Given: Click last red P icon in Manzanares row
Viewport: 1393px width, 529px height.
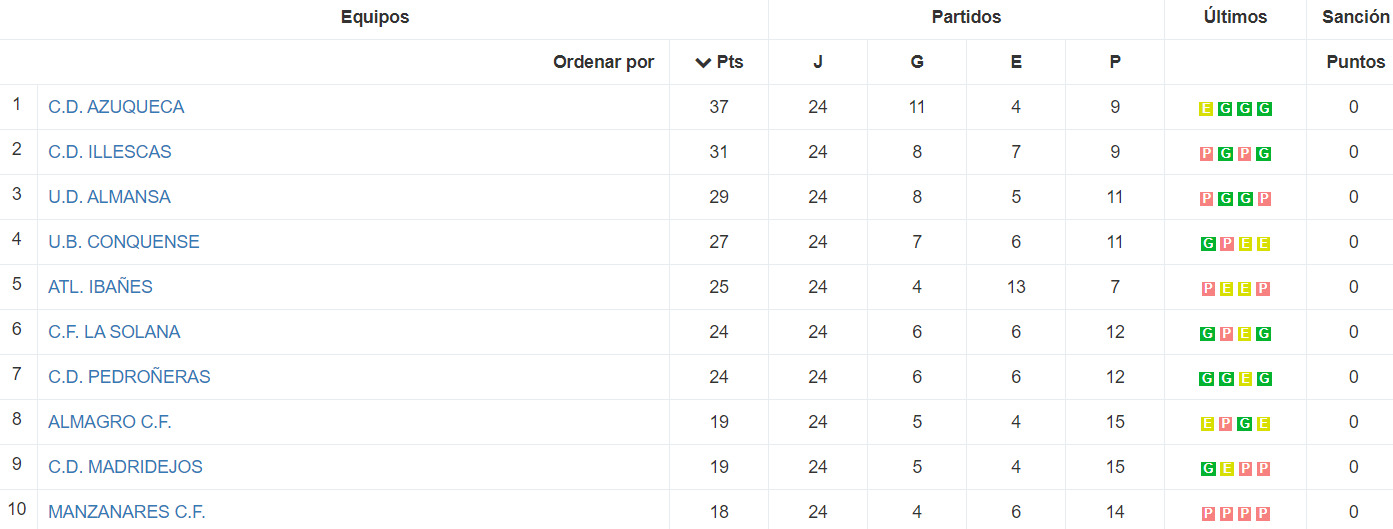Looking at the screenshot, I should coord(1264,514).
